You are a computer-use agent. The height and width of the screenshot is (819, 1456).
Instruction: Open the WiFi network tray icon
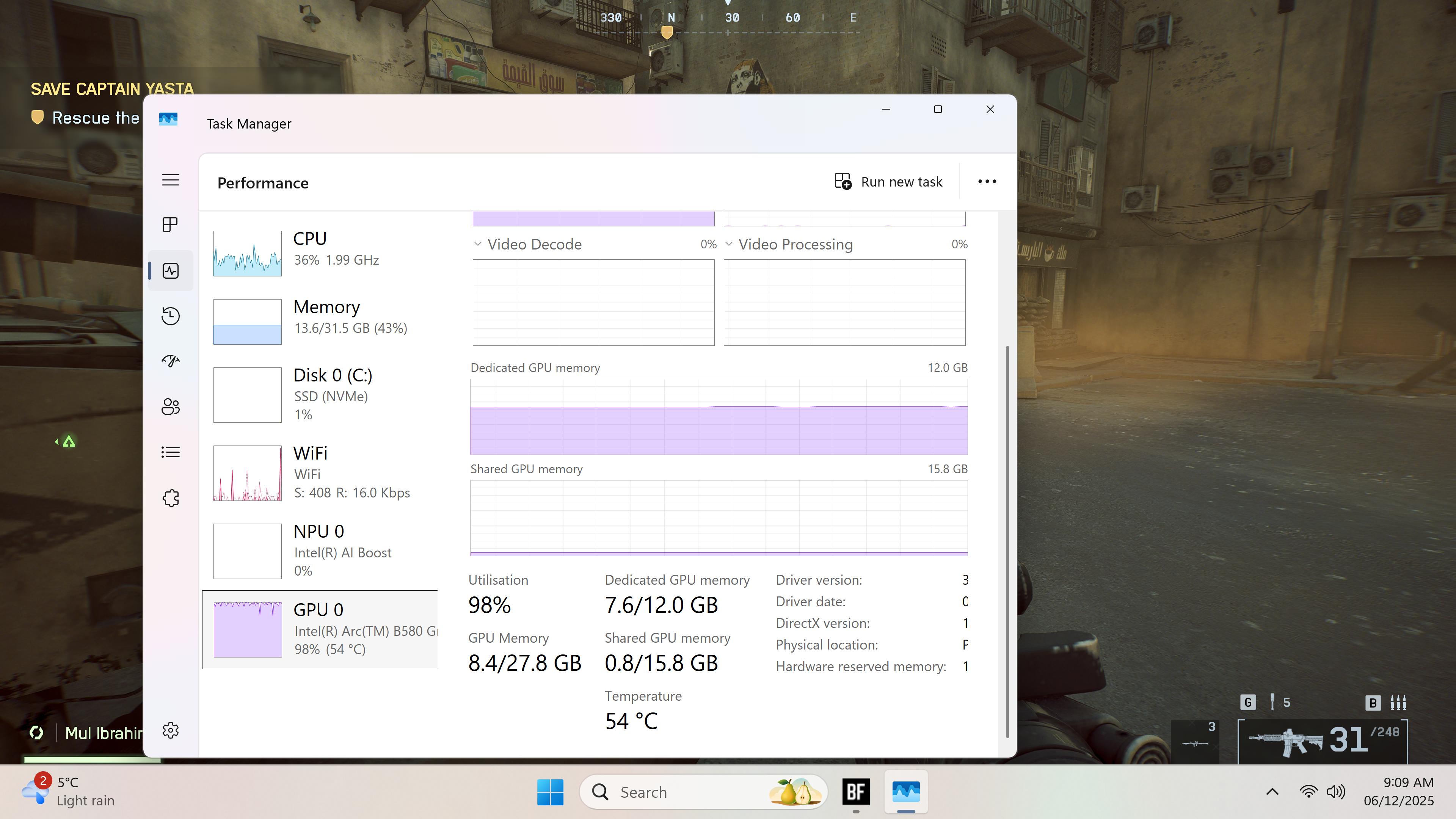[x=1308, y=791]
